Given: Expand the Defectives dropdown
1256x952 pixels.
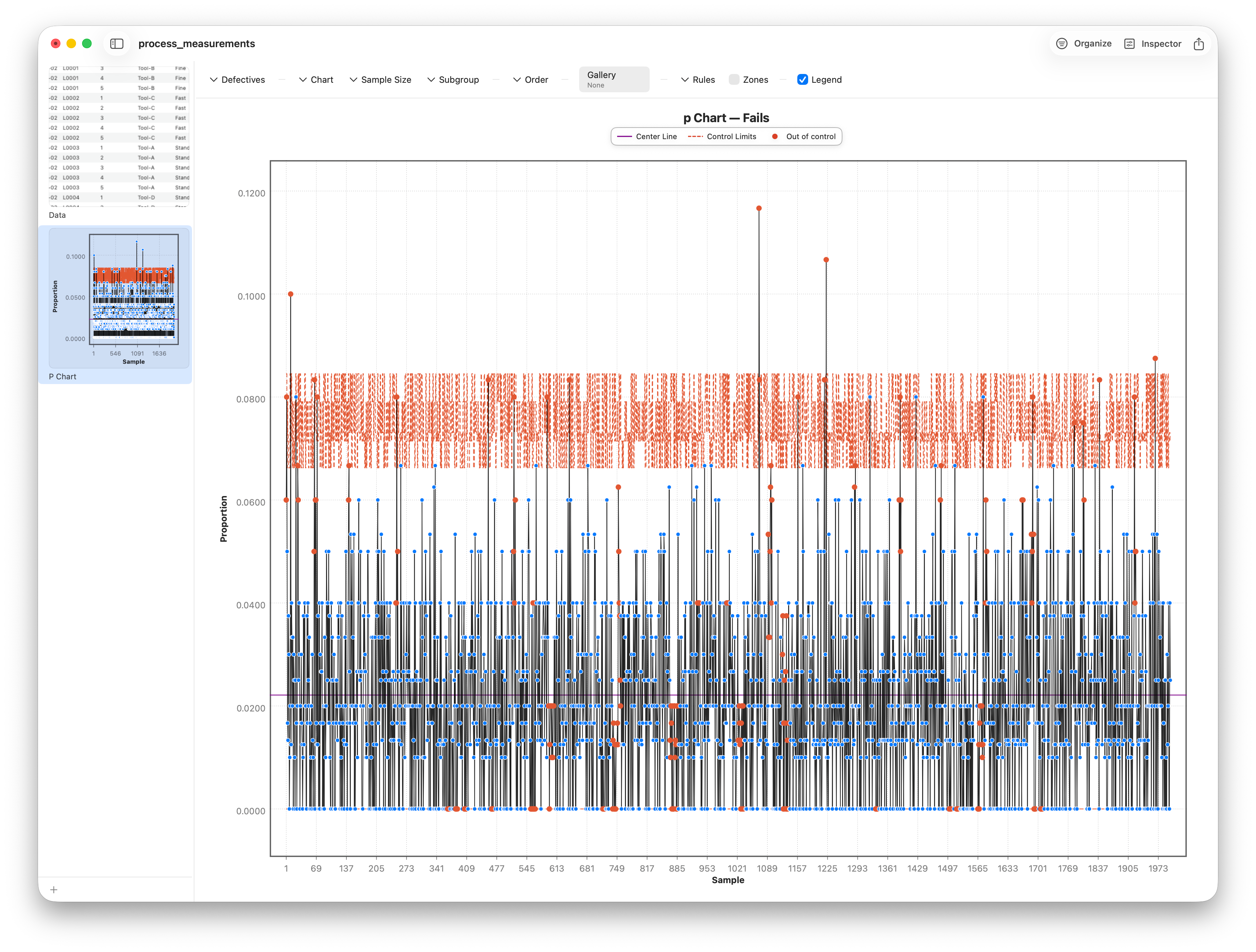Looking at the screenshot, I should [x=237, y=79].
